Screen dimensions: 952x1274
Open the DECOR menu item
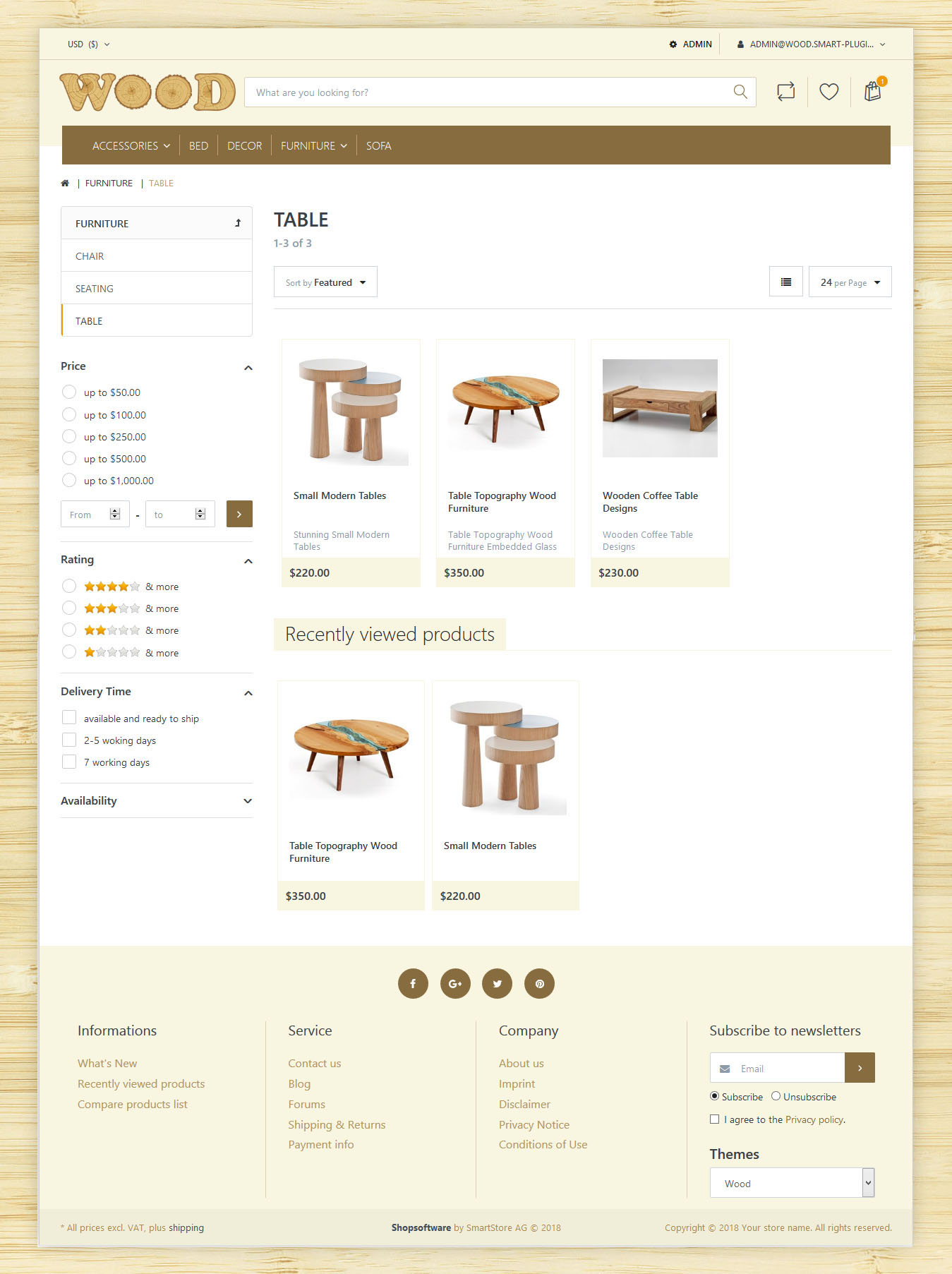pos(244,145)
